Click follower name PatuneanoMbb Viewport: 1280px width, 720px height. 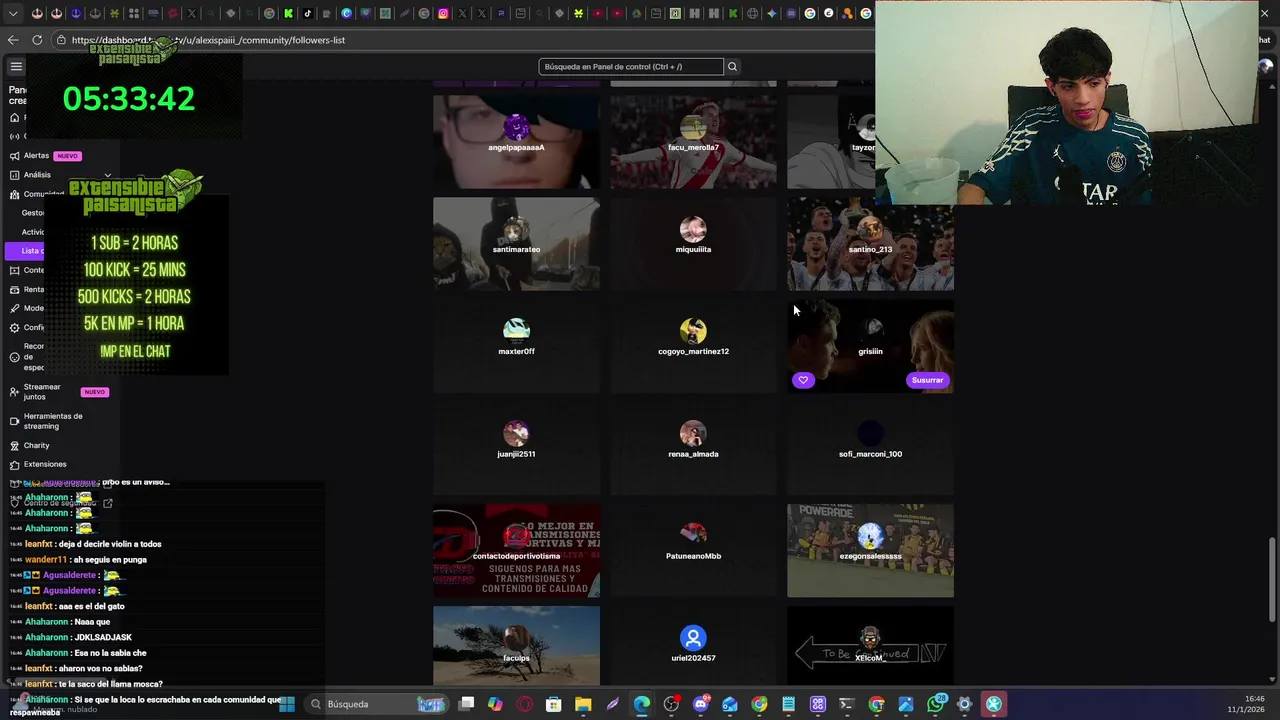(693, 556)
